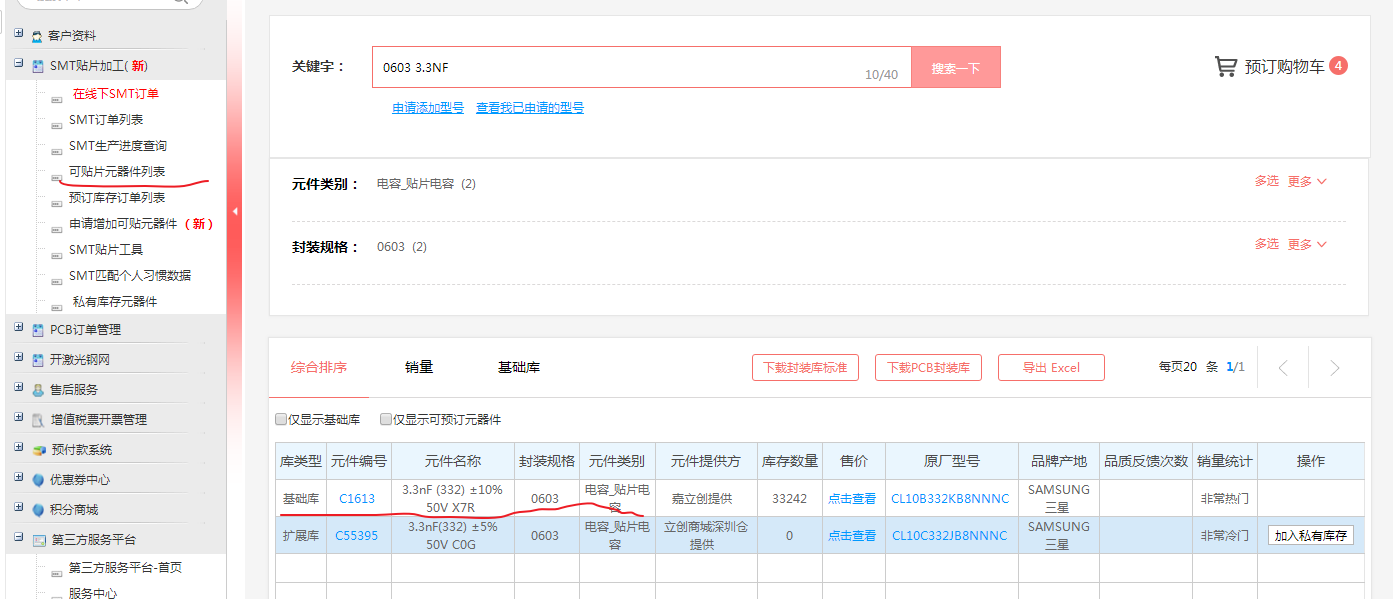Open the 查看我已申请的型号 link
This screenshot has width=1393, height=599.
click(x=530, y=108)
